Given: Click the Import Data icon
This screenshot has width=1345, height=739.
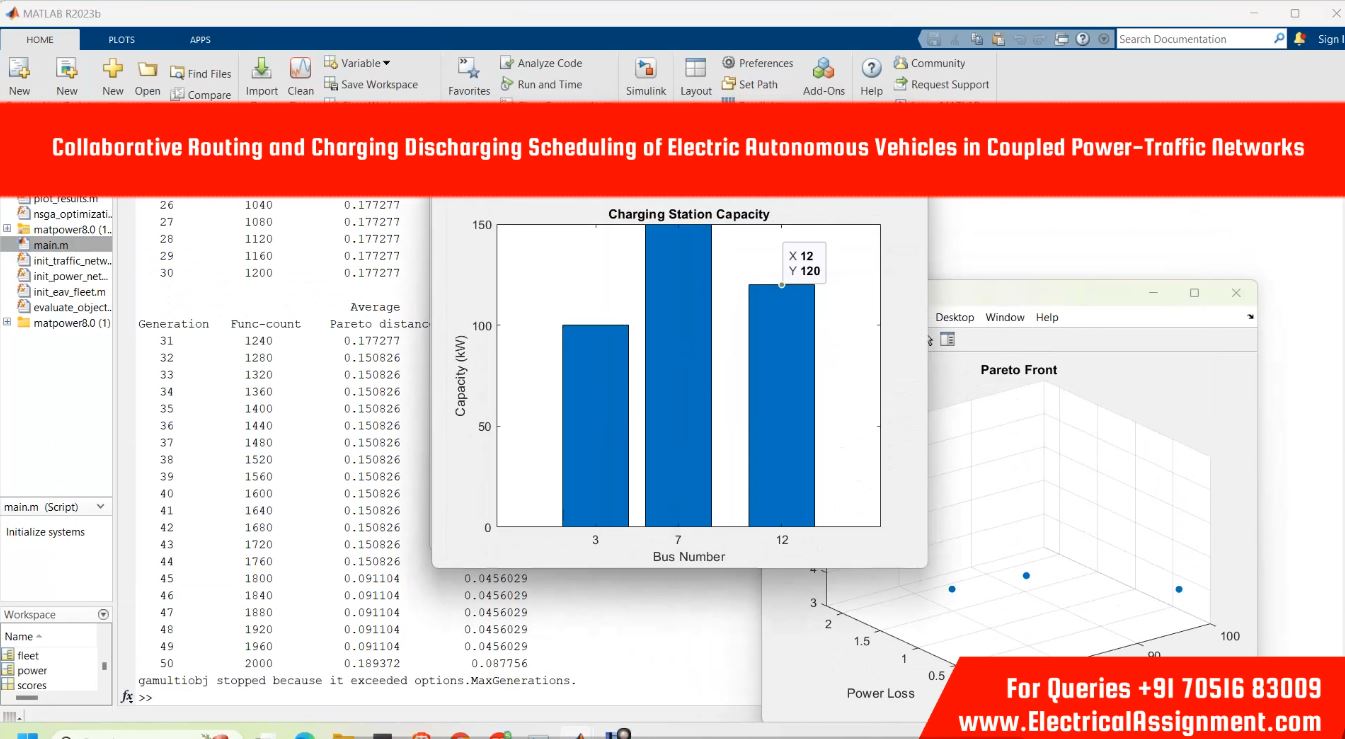Looking at the screenshot, I should click(261, 69).
